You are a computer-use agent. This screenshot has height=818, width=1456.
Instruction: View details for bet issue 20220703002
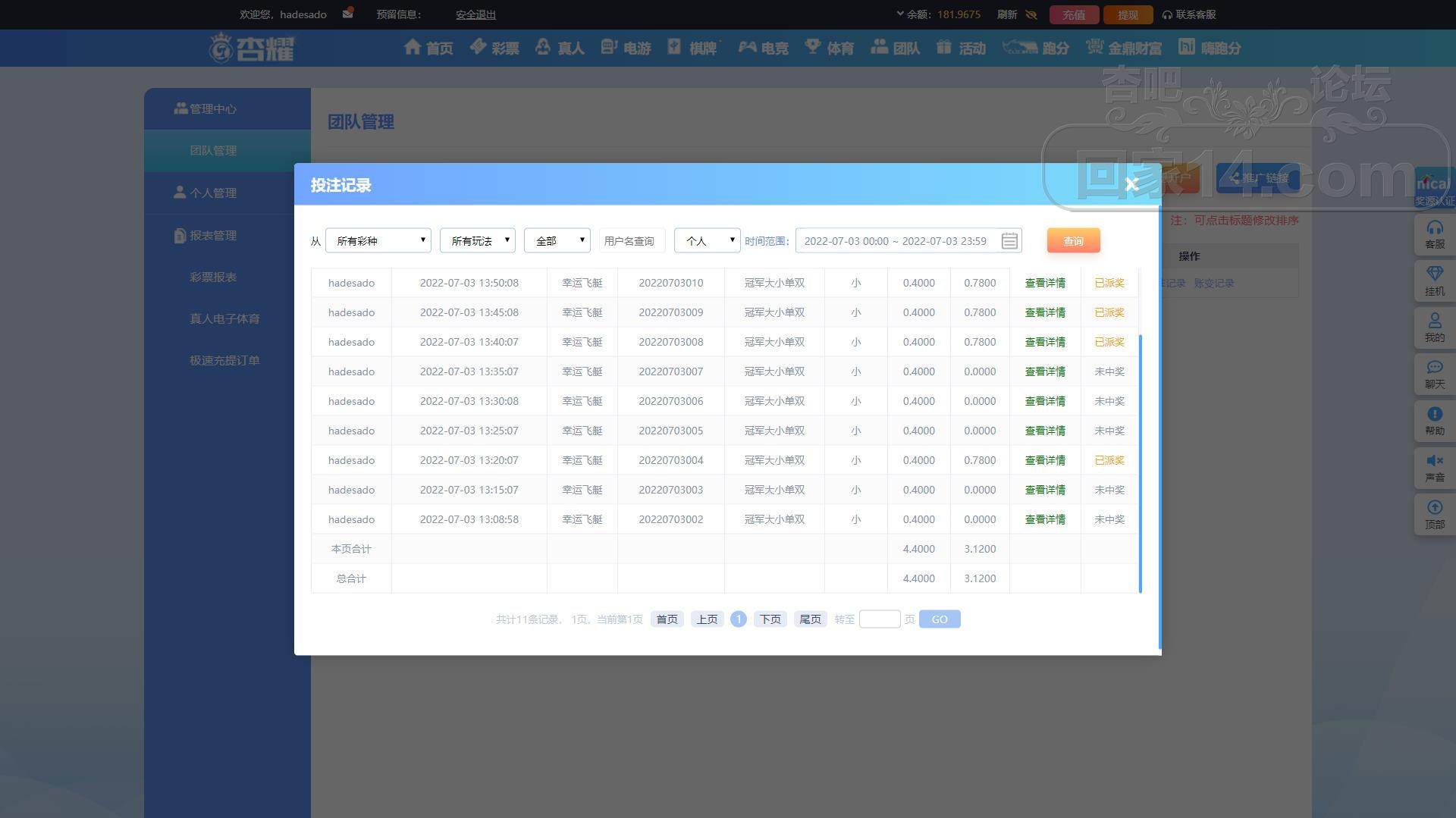pyautogui.click(x=1045, y=519)
